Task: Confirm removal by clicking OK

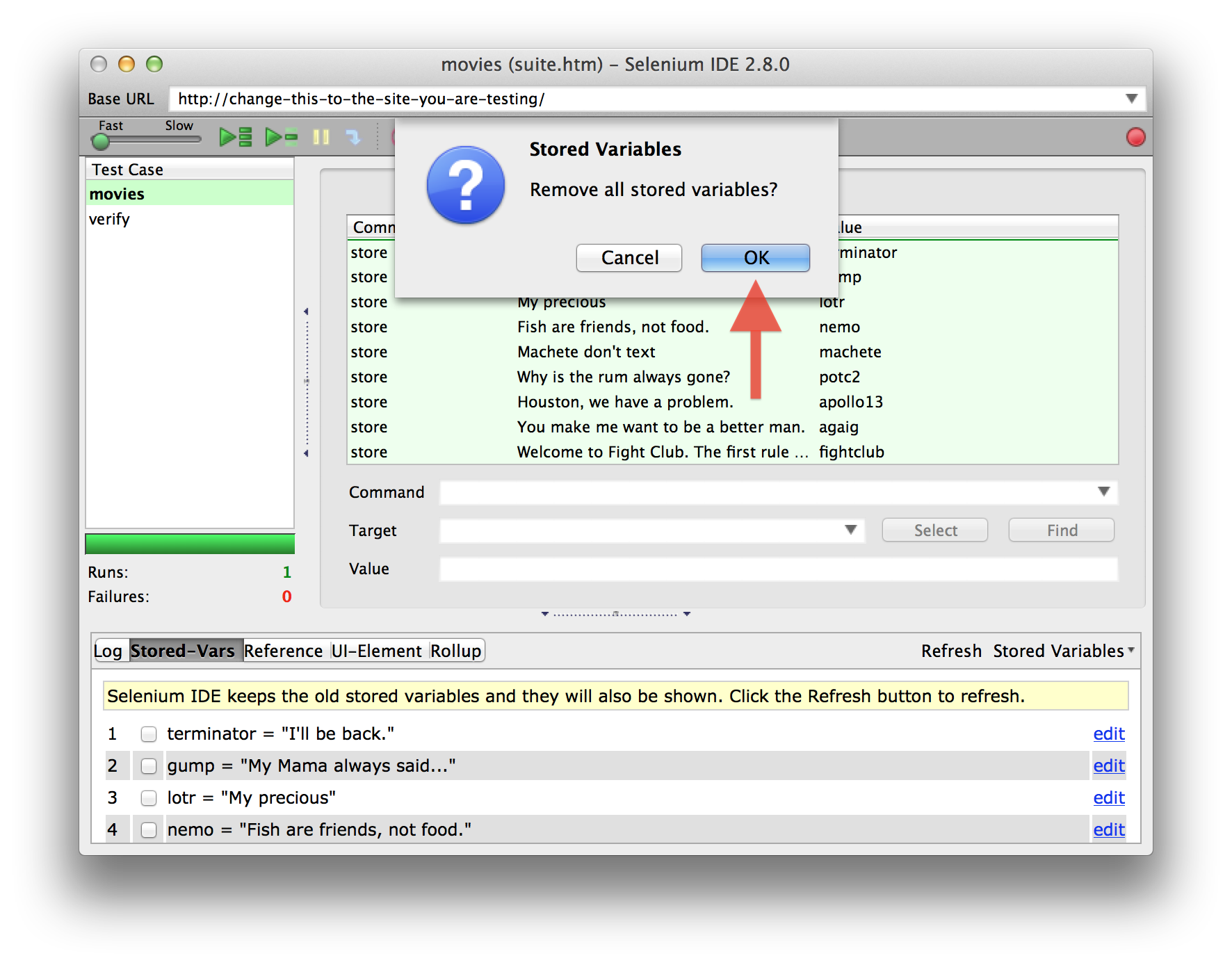Action: click(x=756, y=258)
